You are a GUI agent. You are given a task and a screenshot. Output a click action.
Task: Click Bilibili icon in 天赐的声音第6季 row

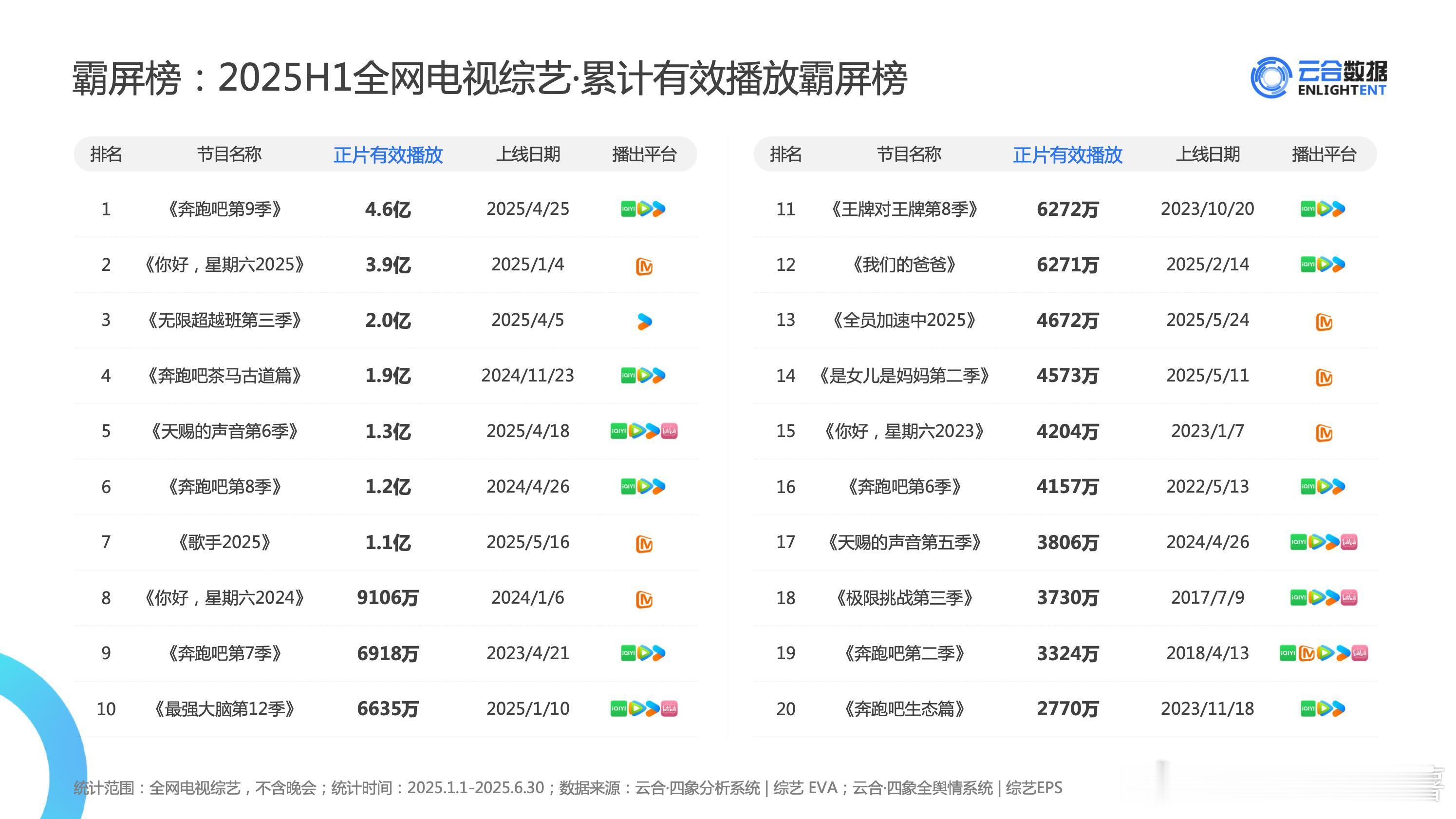pyautogui.click(x=669, y=431)
